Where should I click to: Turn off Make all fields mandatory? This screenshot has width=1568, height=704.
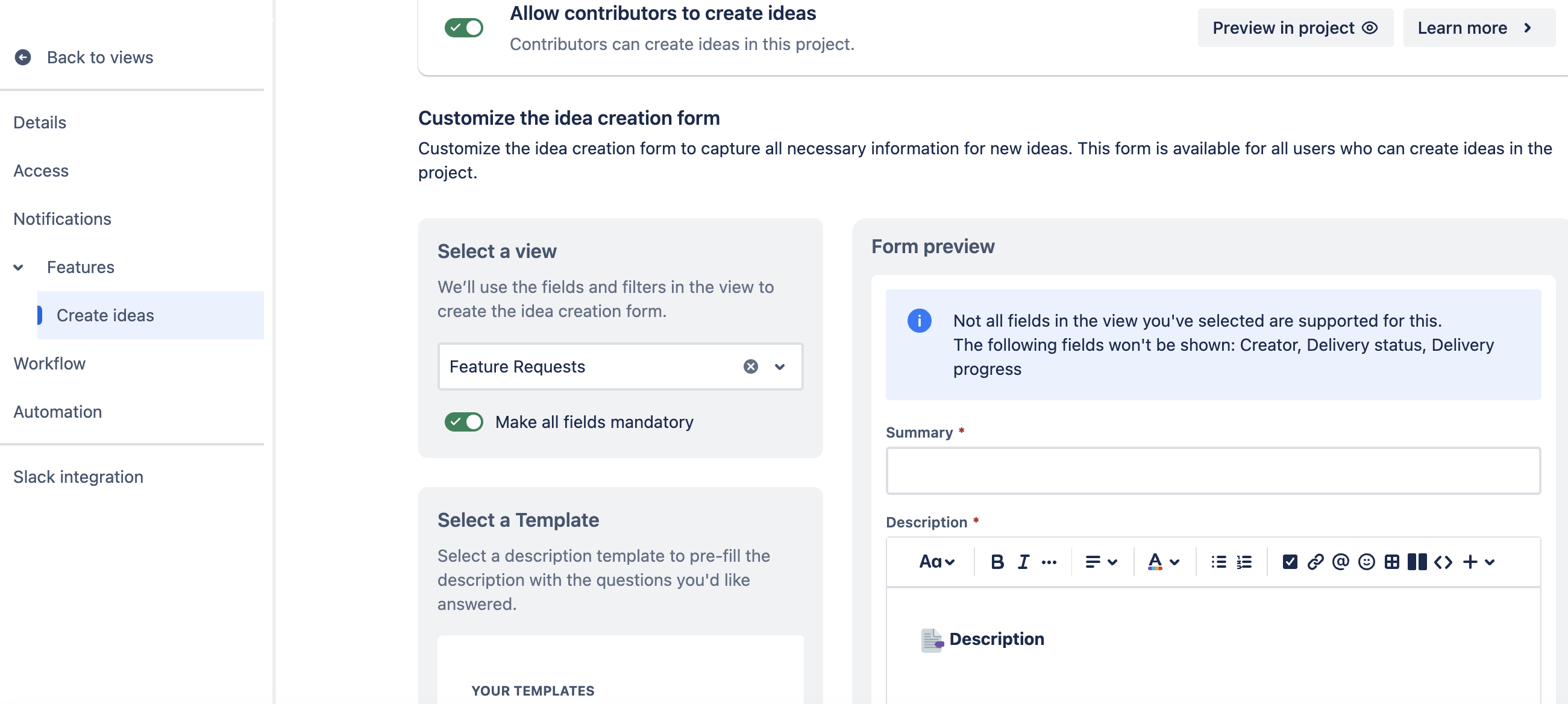[465, 421]
